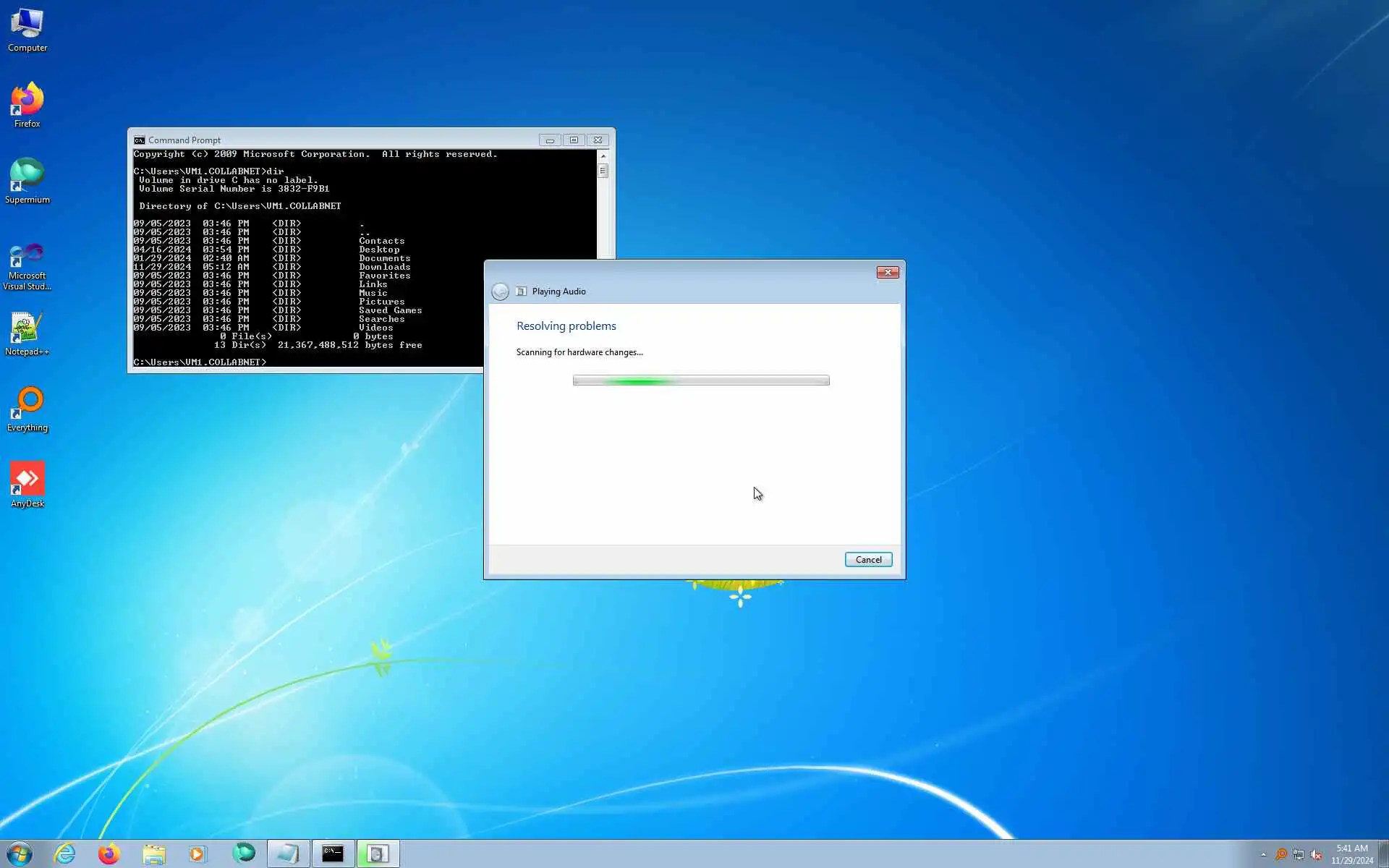
Task: Click the back arrow in Playing Audio
Action: point(500,292)
